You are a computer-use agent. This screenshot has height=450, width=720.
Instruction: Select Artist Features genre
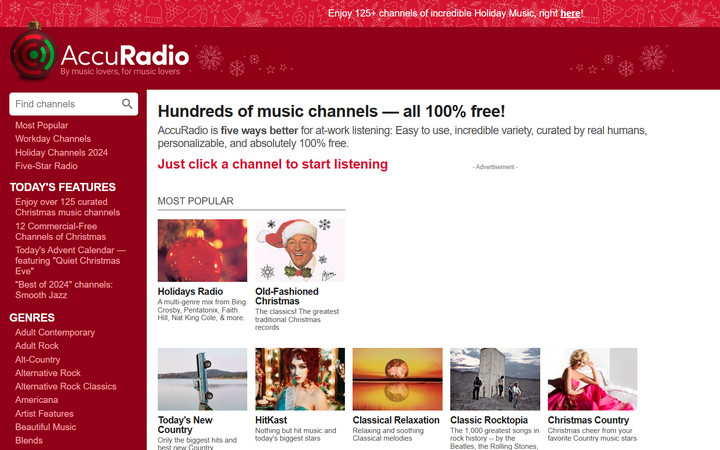(44, 413)
